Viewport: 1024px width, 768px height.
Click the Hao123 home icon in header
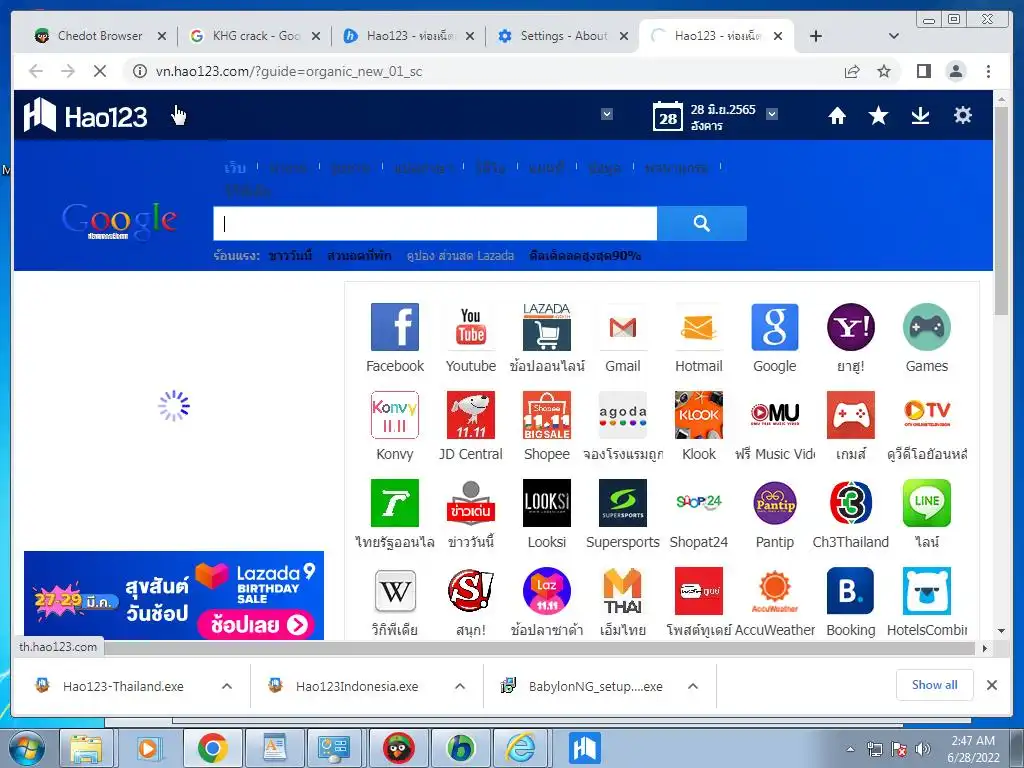837,116
